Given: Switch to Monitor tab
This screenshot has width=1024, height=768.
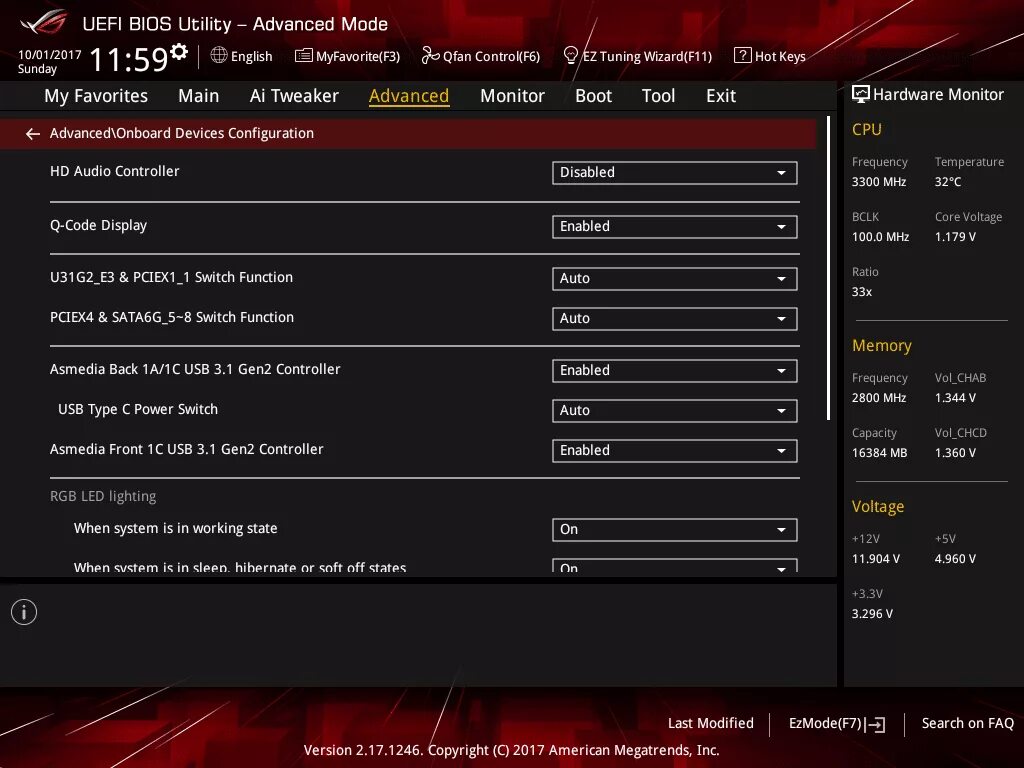Looking at the screenshot, I should [x=512, y=96].
